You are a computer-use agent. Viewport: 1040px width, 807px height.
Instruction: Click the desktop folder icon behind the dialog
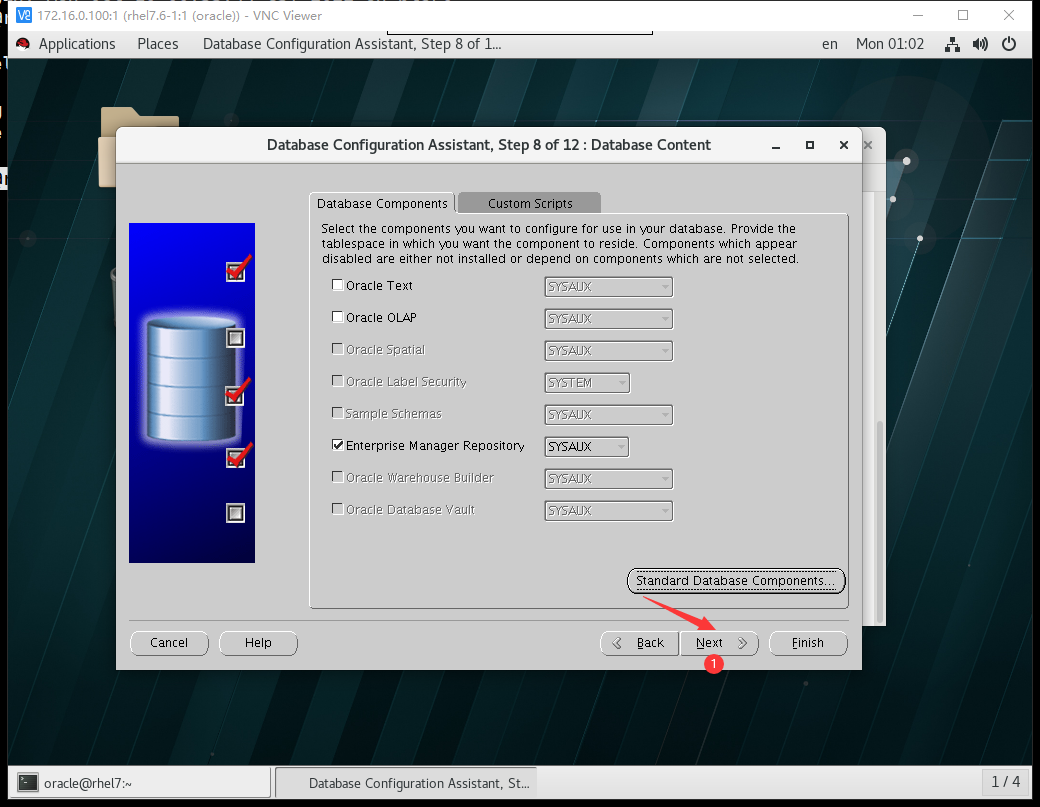click(109, 147)
